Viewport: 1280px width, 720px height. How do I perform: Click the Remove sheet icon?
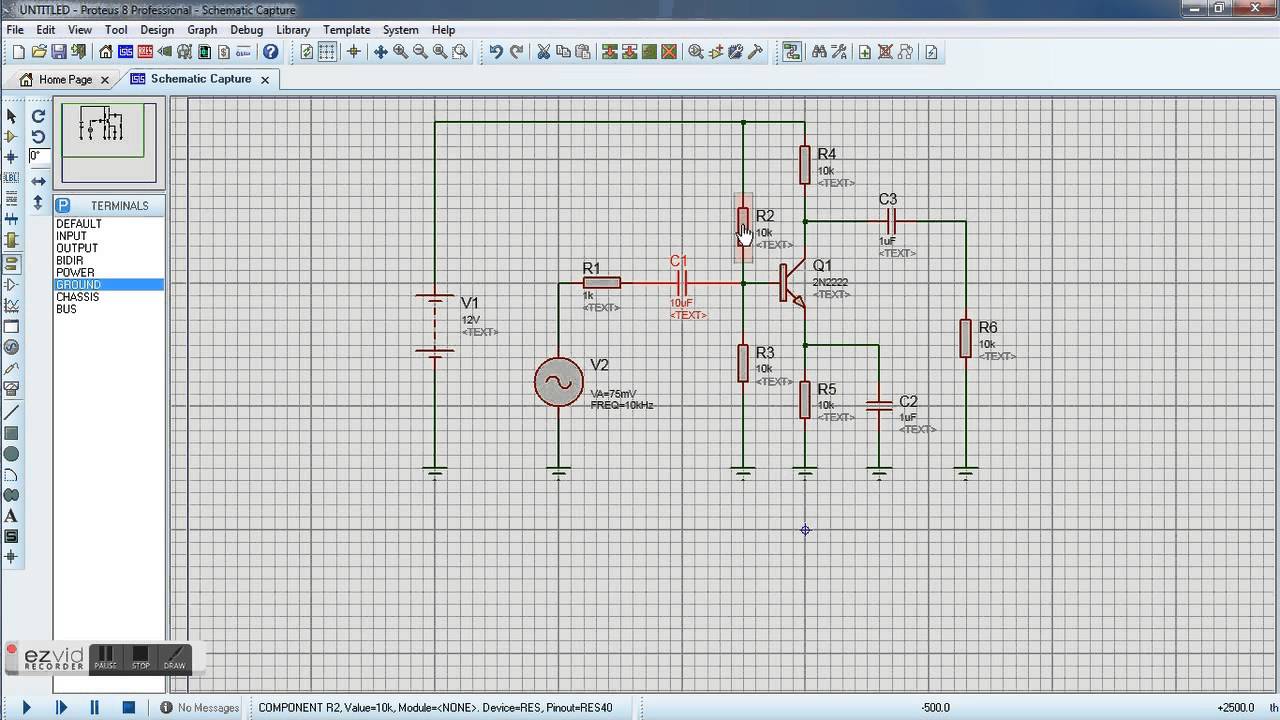(x=886, y=52)
